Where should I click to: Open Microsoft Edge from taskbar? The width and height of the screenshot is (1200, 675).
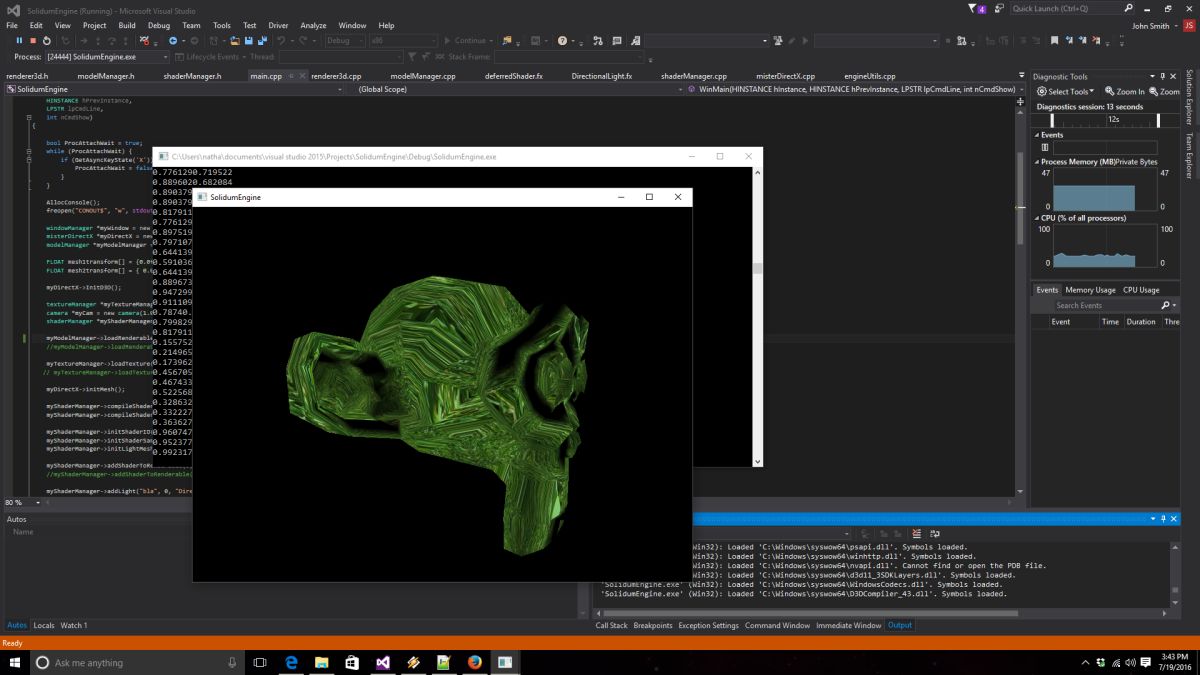(292, 662)
